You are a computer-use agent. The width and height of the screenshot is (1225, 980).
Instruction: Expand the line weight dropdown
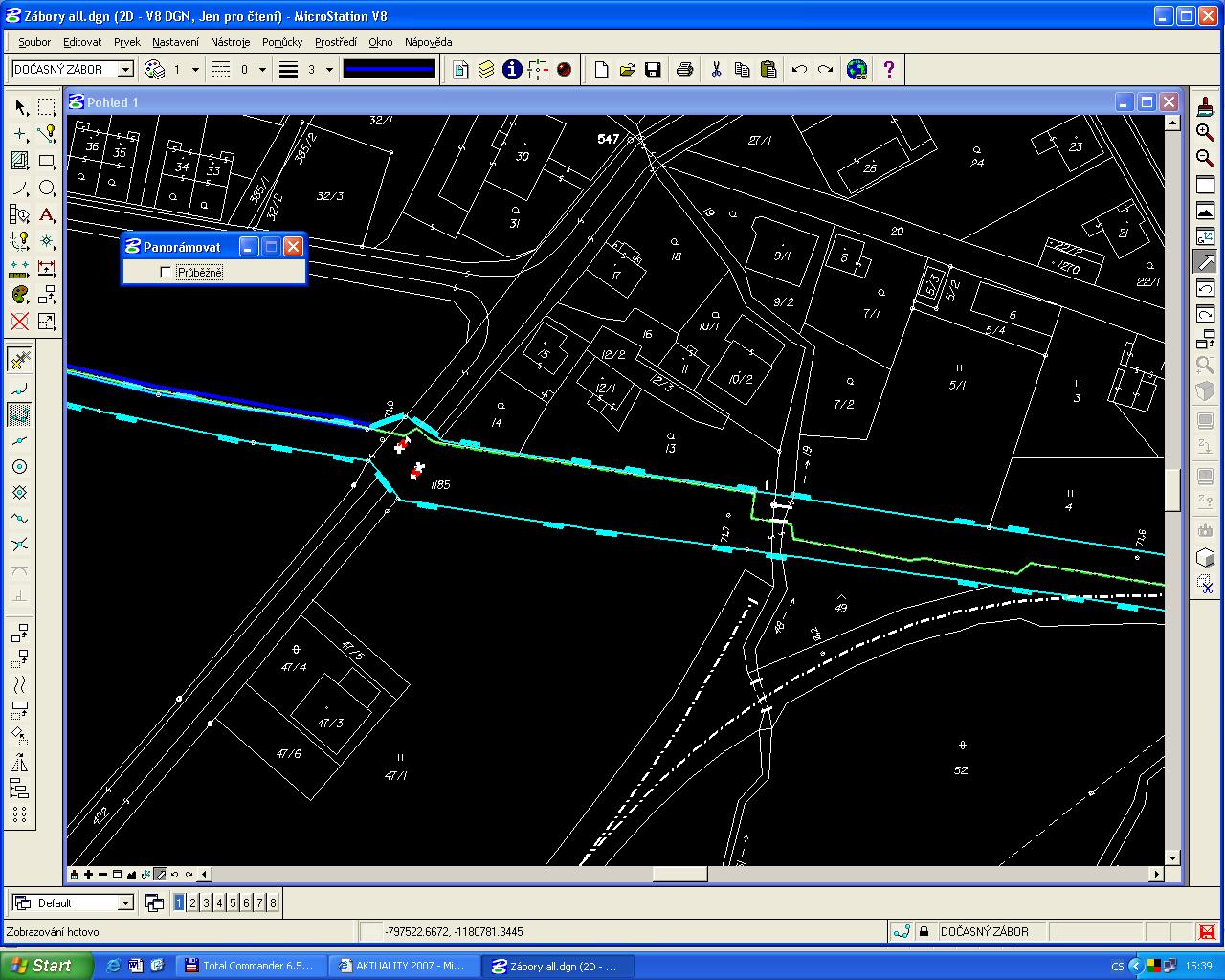[329, 70]
